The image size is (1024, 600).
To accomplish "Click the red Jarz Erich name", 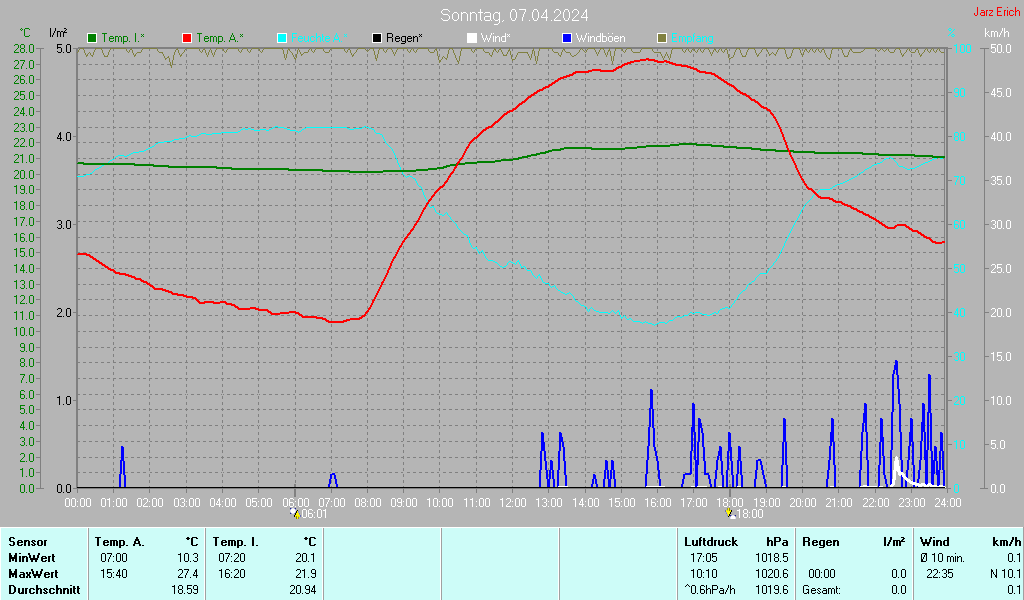I will (x=997, y=12).
